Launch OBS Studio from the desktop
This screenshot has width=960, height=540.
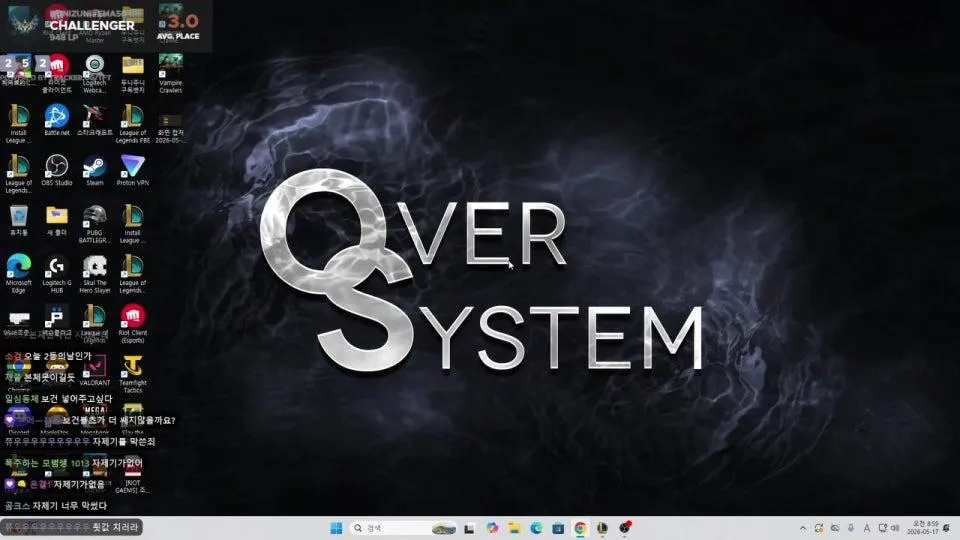56,170
